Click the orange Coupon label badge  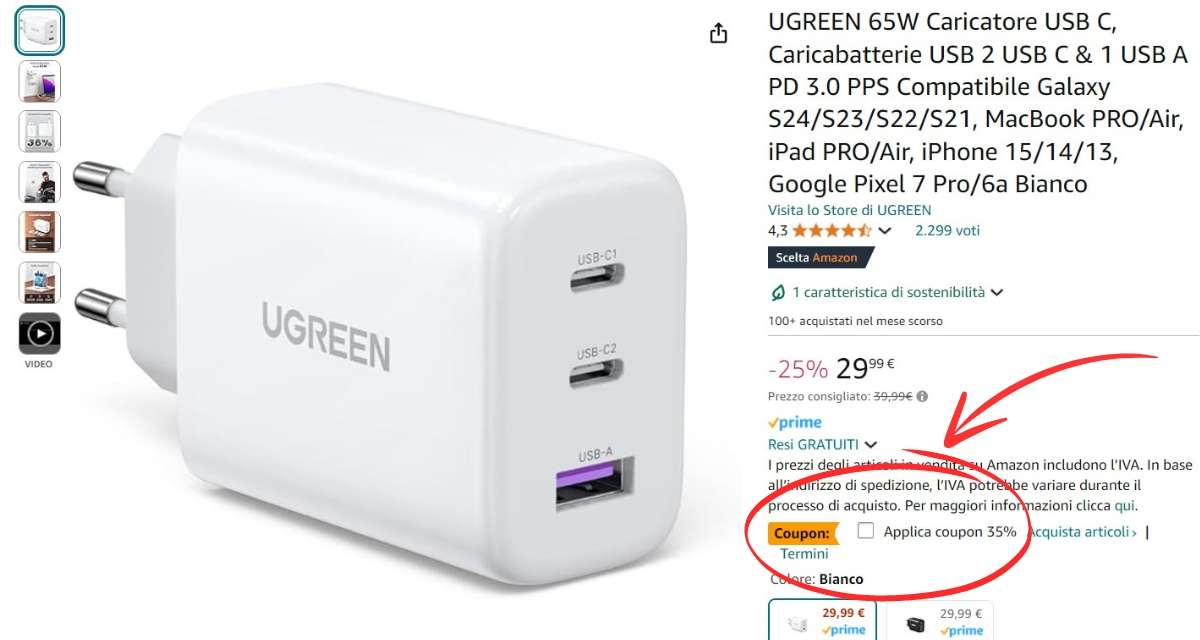click(803, 533)
